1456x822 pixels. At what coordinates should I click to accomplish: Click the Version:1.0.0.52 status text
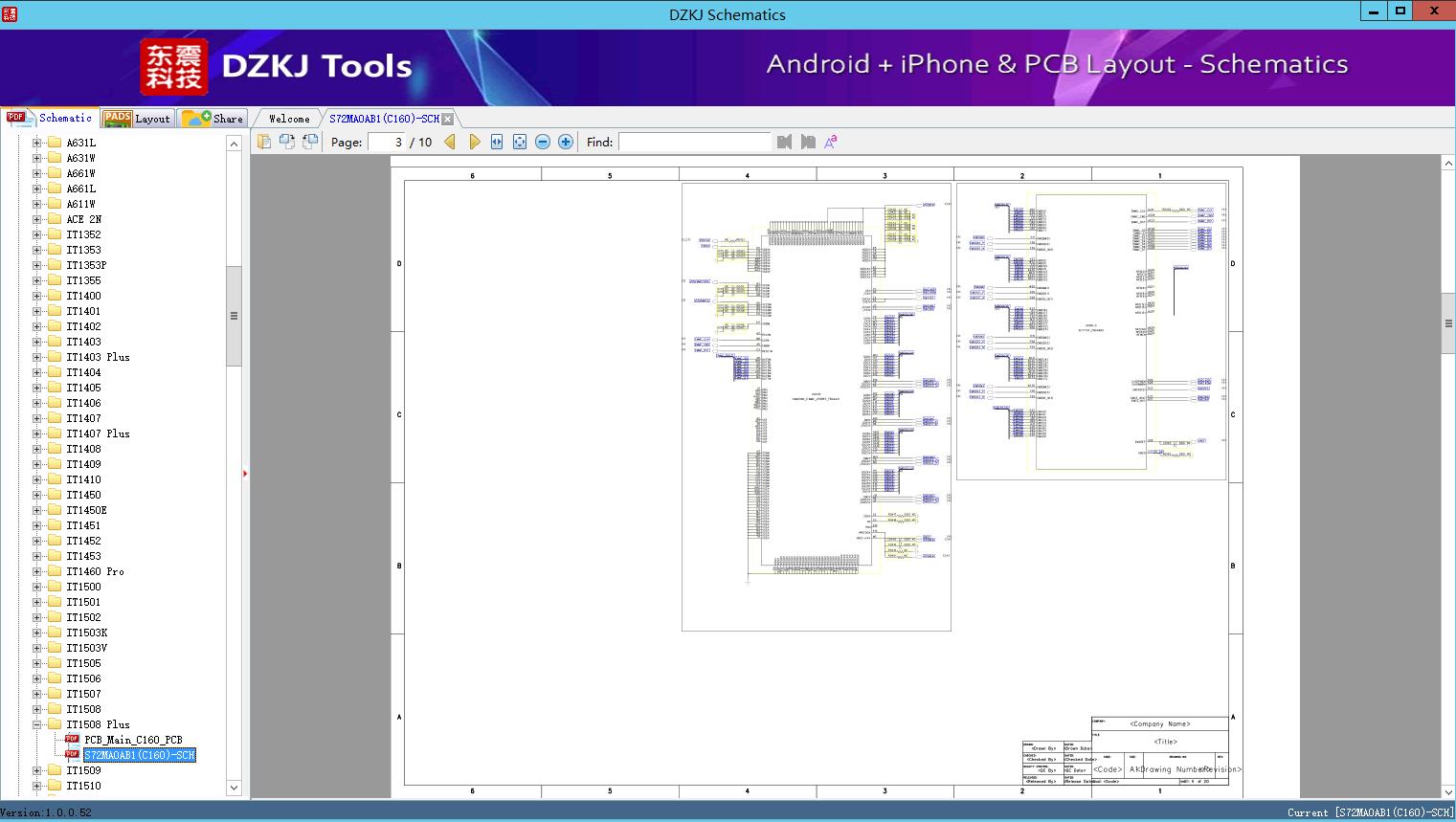coord(46,812)
